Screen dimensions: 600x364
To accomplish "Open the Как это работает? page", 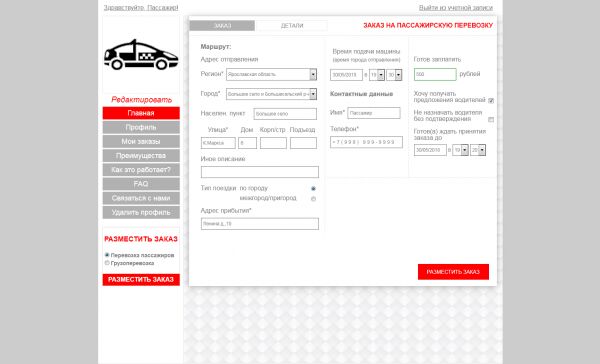I will tap(141, 170).
